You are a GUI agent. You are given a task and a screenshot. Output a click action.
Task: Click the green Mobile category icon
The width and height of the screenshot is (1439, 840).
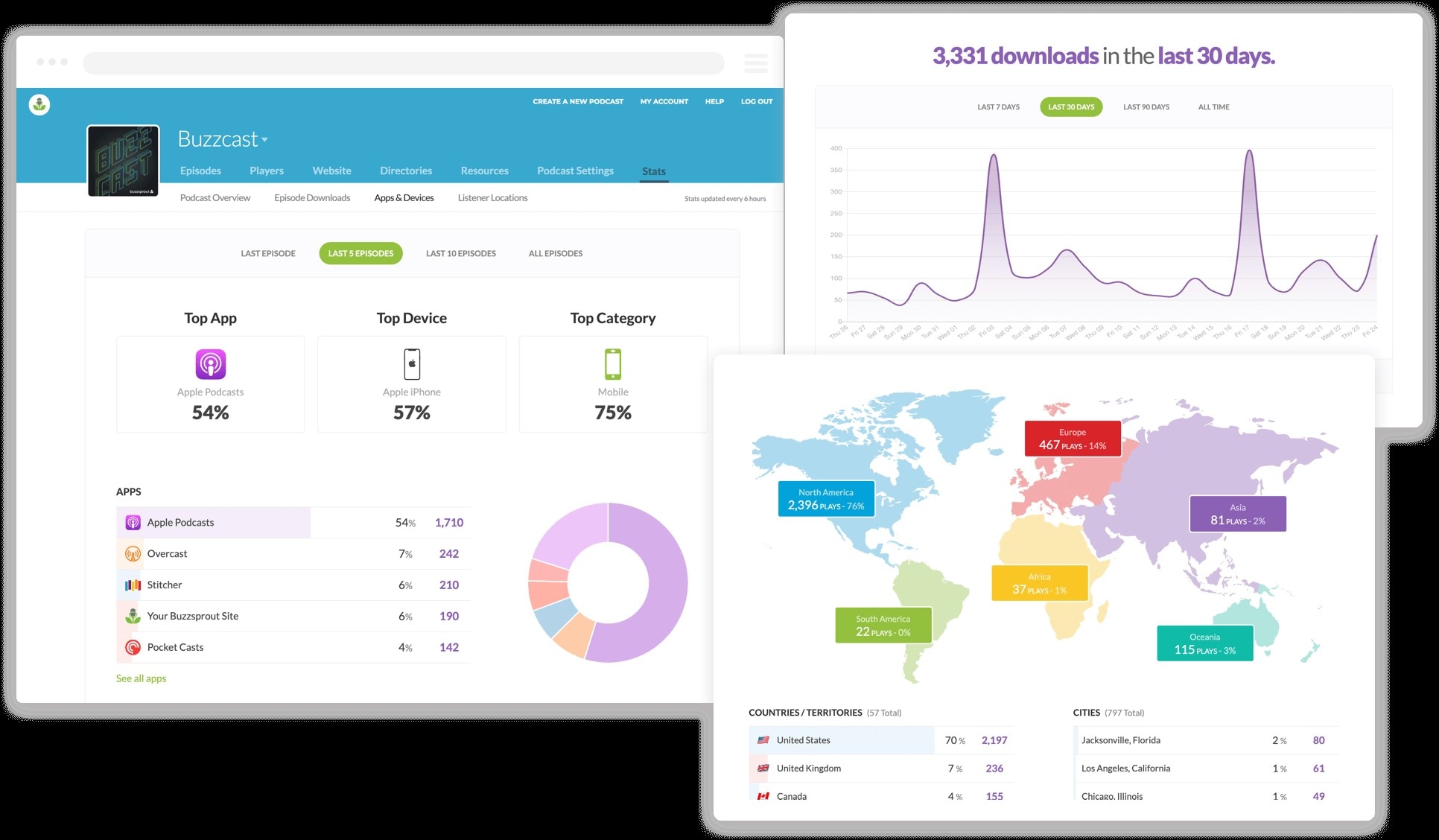tap(612, 364)
